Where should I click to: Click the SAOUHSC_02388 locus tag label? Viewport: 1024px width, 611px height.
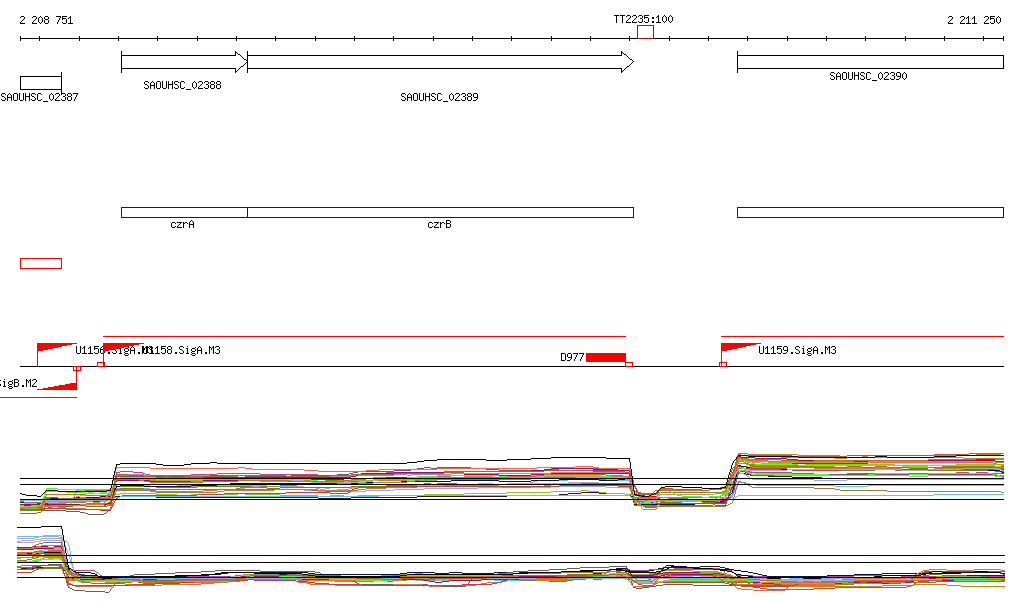tap(182, 86)
